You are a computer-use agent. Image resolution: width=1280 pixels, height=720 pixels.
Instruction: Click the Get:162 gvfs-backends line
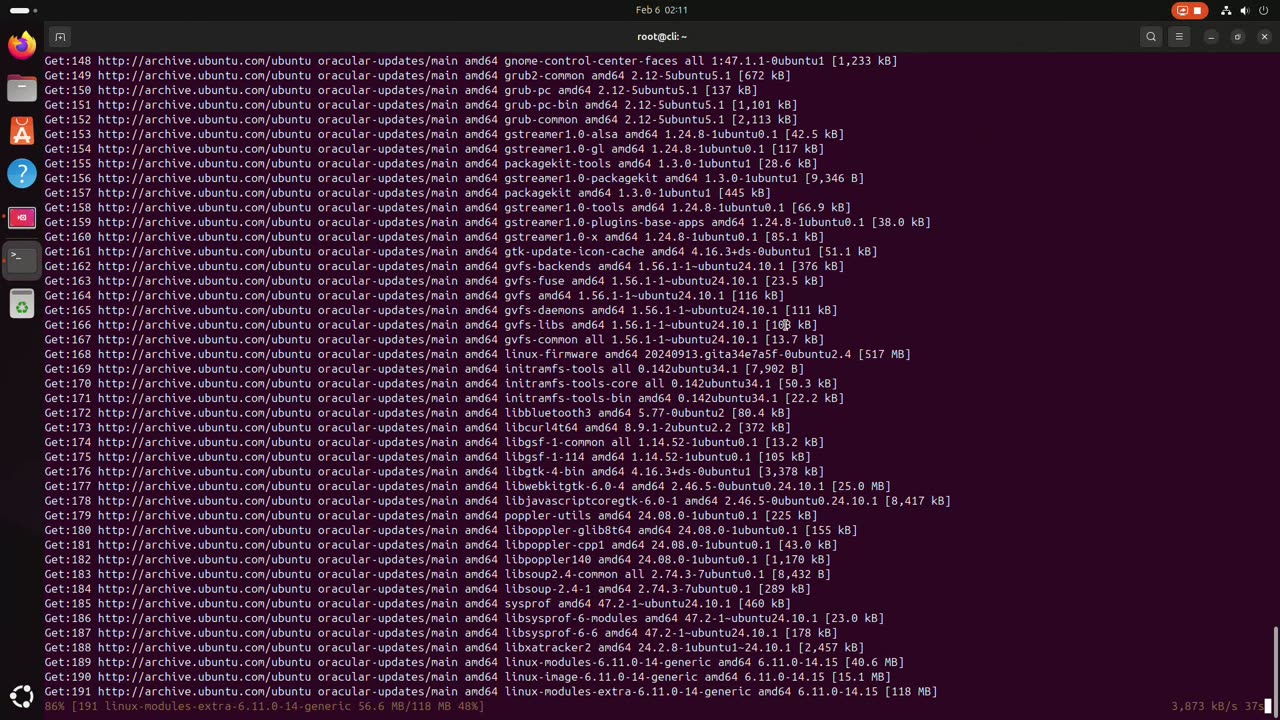444,266
